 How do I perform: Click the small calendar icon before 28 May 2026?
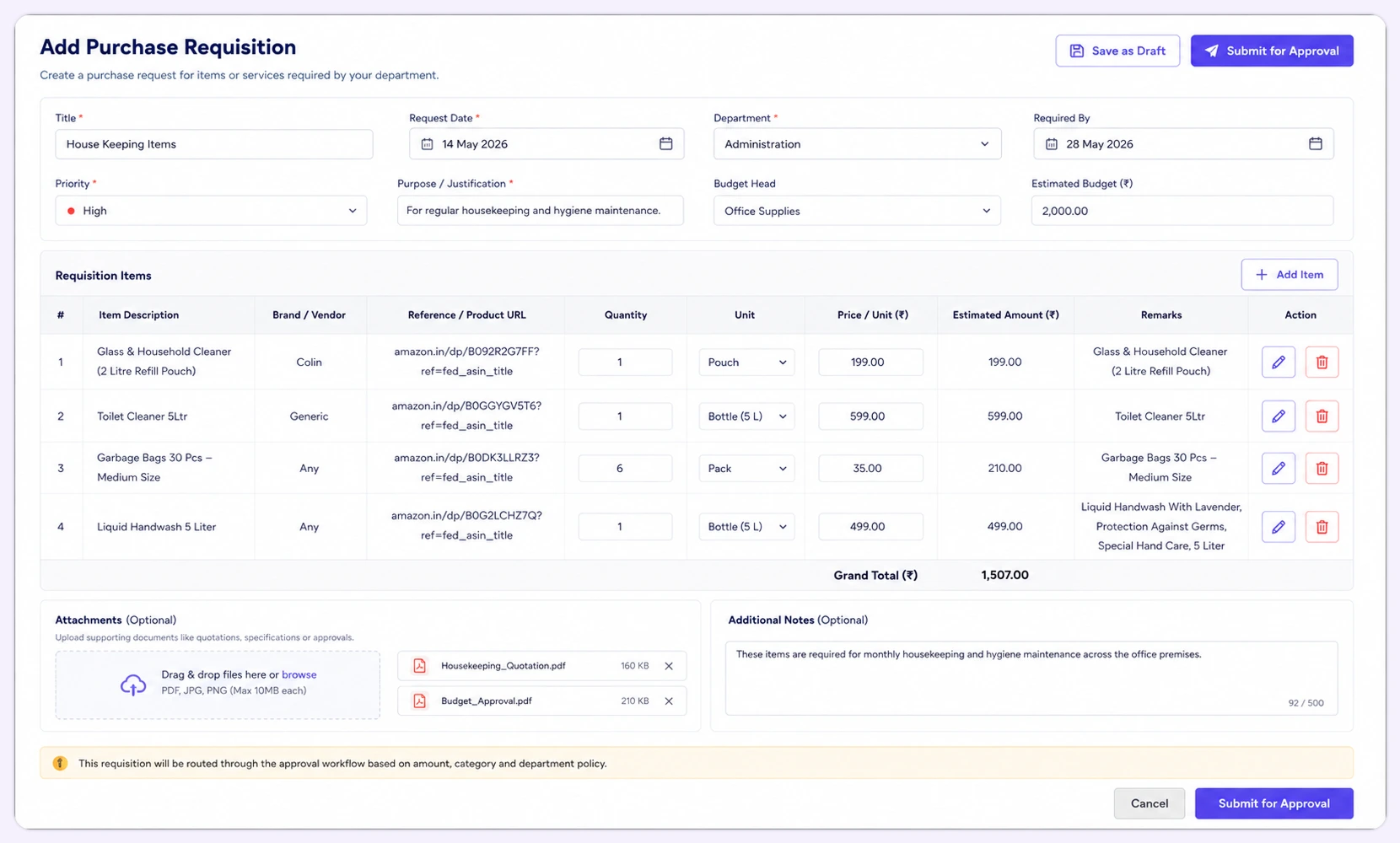(1051, 144)
